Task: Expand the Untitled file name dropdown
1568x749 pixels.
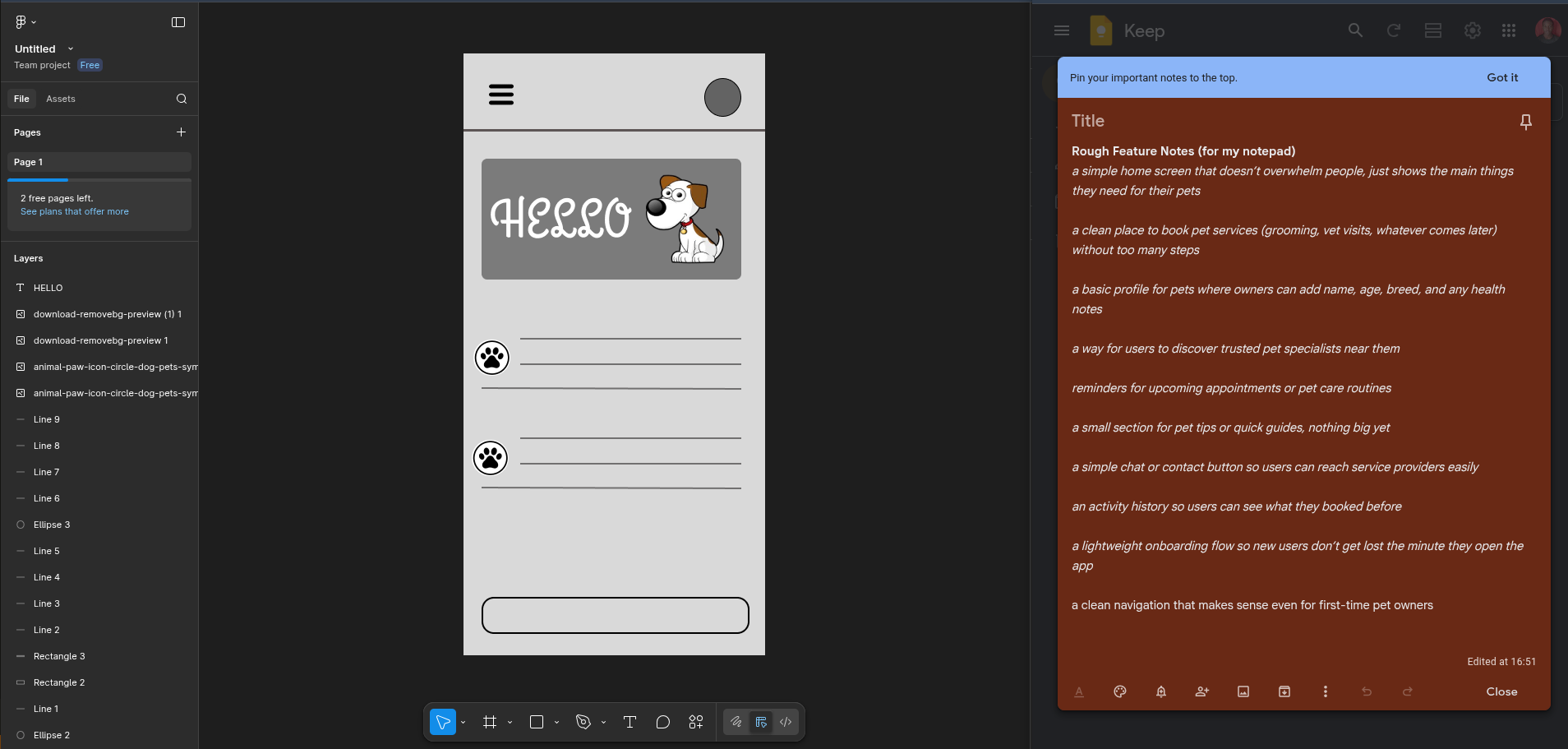Action: pyautogui.click(x=71, y=49)
